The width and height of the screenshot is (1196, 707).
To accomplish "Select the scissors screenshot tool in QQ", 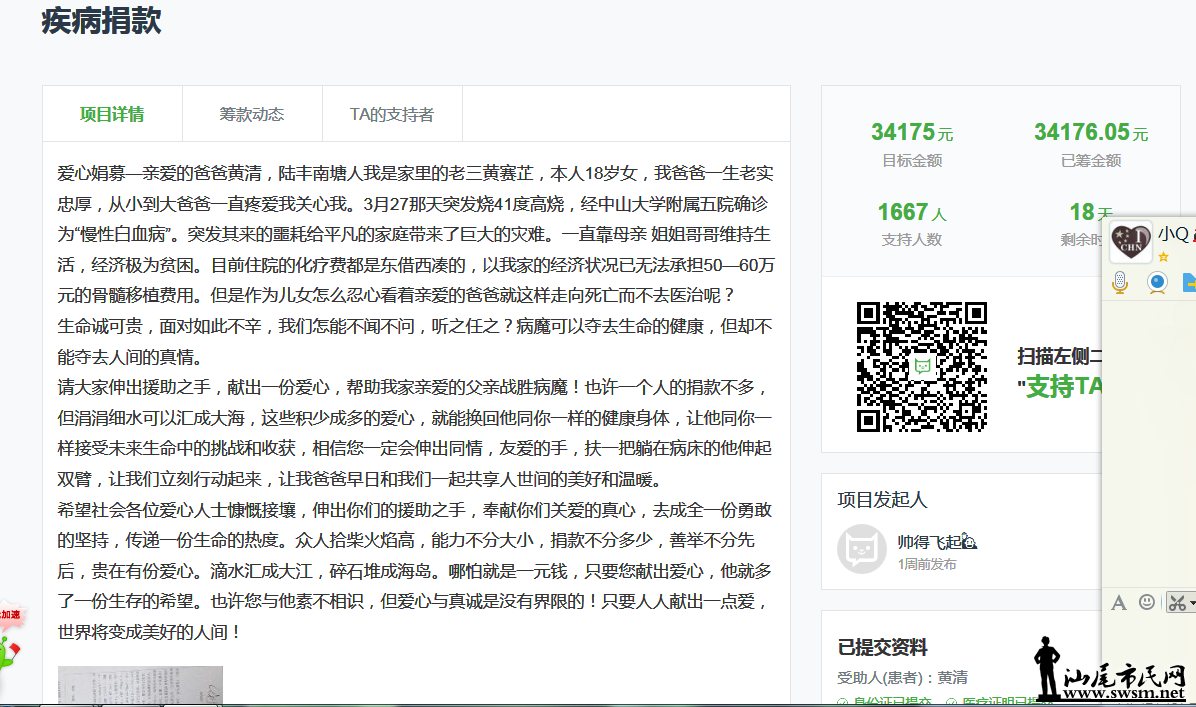I will [x=1177, y=603].
